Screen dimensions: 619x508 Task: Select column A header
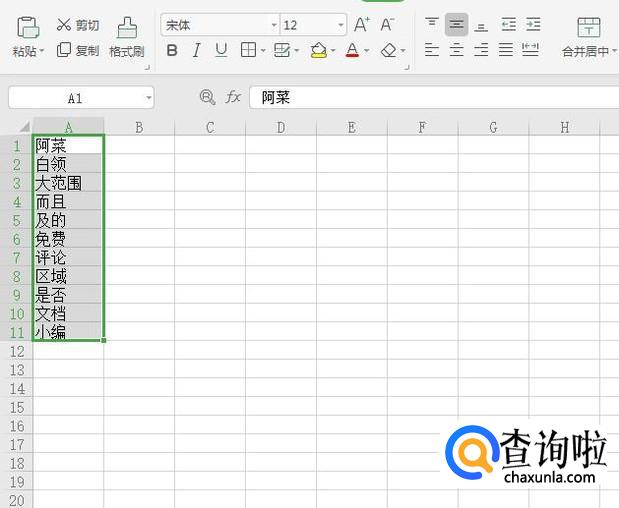(68, 127)
